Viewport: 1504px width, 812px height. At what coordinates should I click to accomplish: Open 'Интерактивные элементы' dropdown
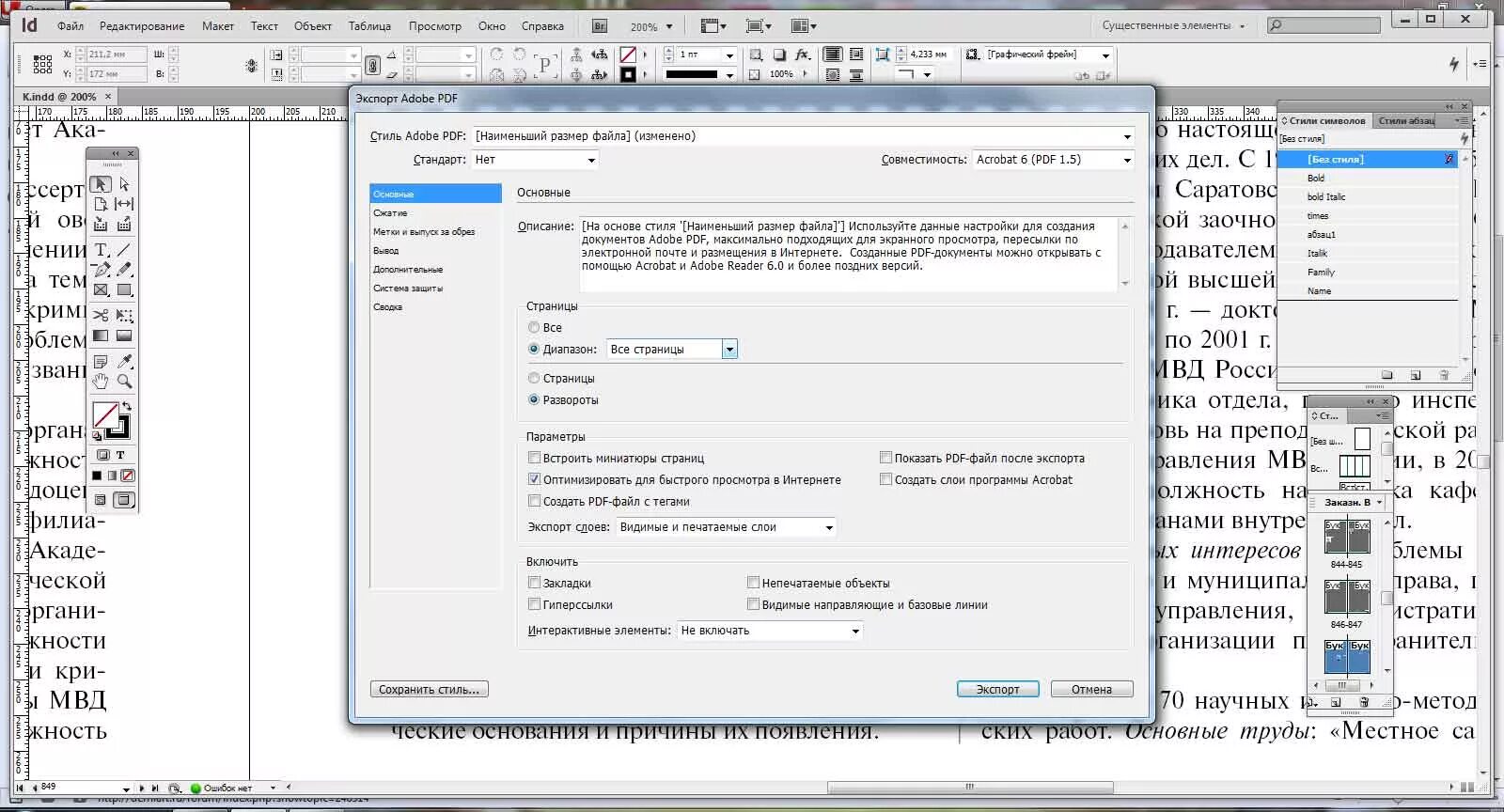point(770,631)
